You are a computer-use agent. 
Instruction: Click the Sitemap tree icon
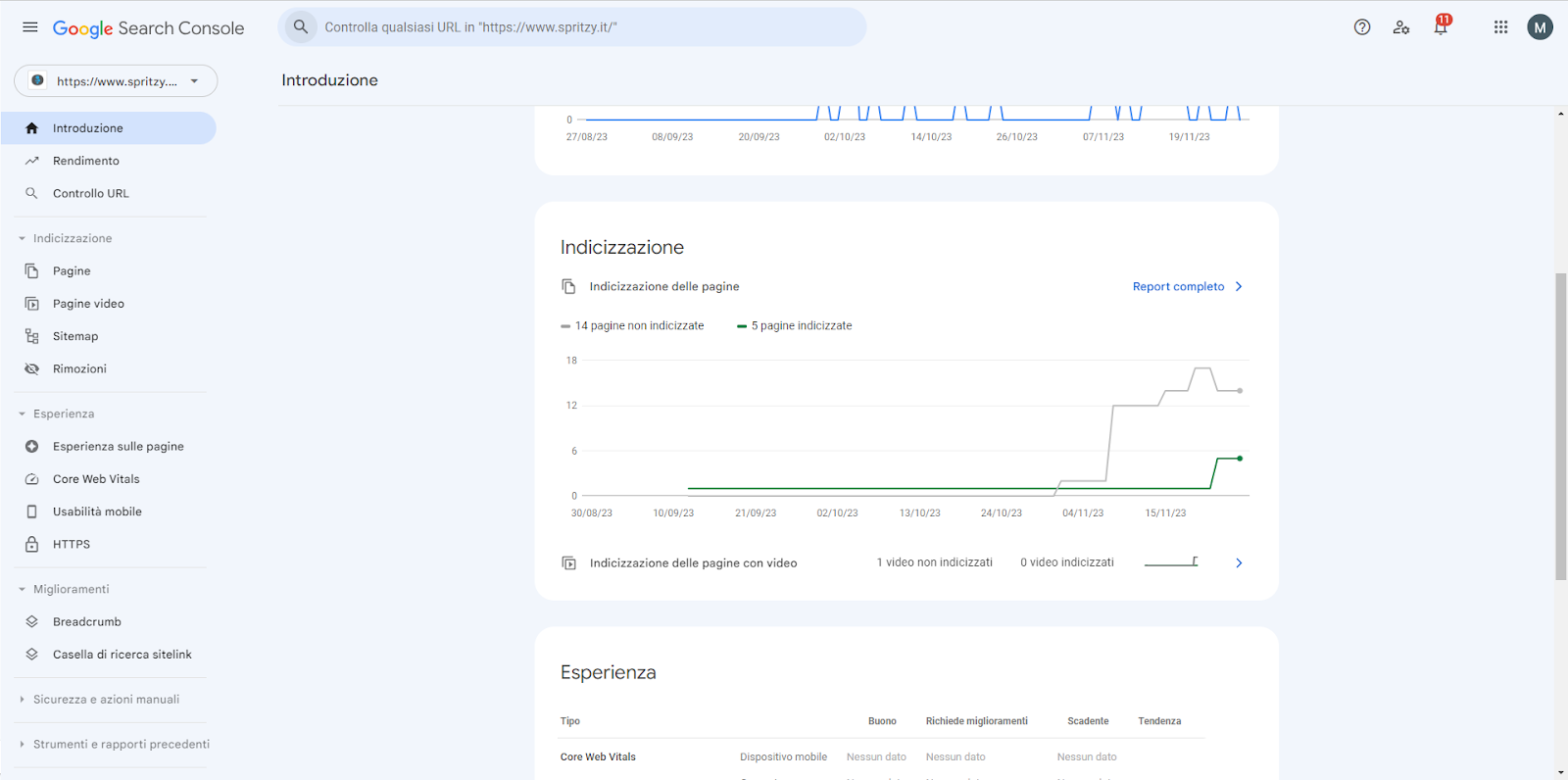[x=31, y=336]
